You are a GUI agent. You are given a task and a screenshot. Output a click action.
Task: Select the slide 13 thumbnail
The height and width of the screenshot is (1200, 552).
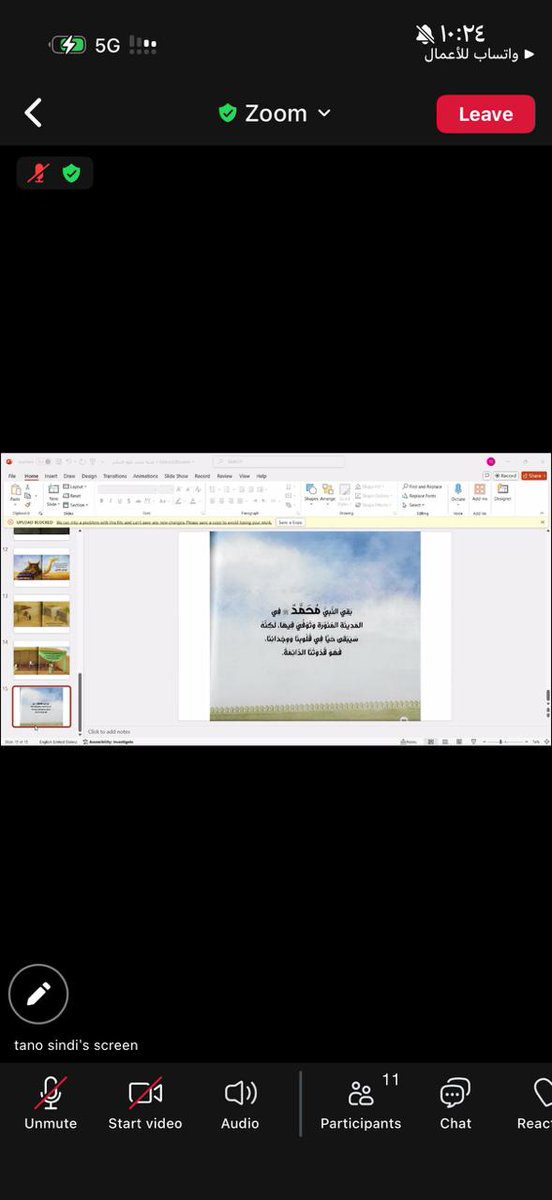(x=41, y=612)
